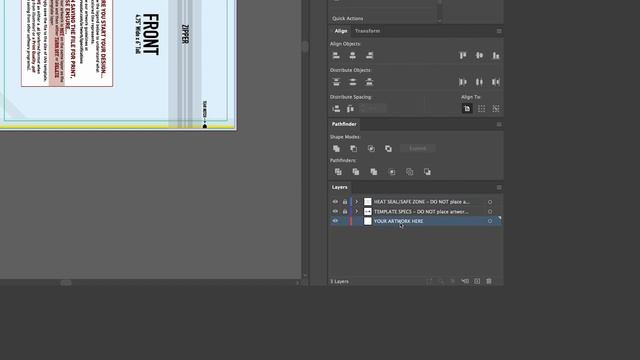Target the YOUR ARTWORK HERE layer circle
This screenshot has width=640, height=360.
490,221
